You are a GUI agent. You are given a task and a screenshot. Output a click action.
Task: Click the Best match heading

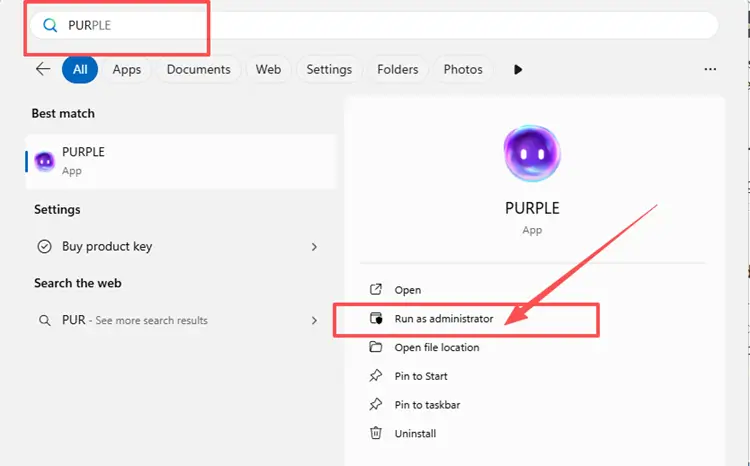click(63, 113)
